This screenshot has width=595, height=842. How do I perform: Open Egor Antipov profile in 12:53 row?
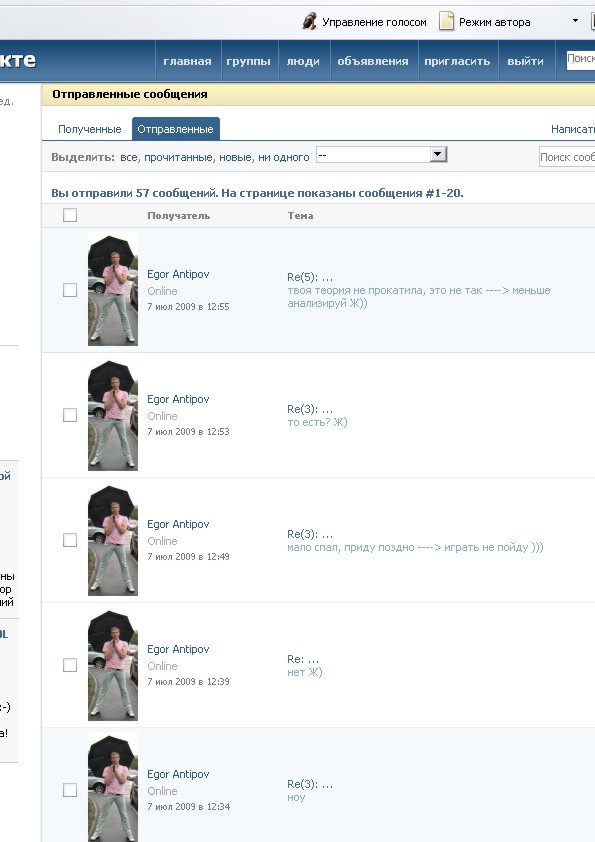[178, 400]
